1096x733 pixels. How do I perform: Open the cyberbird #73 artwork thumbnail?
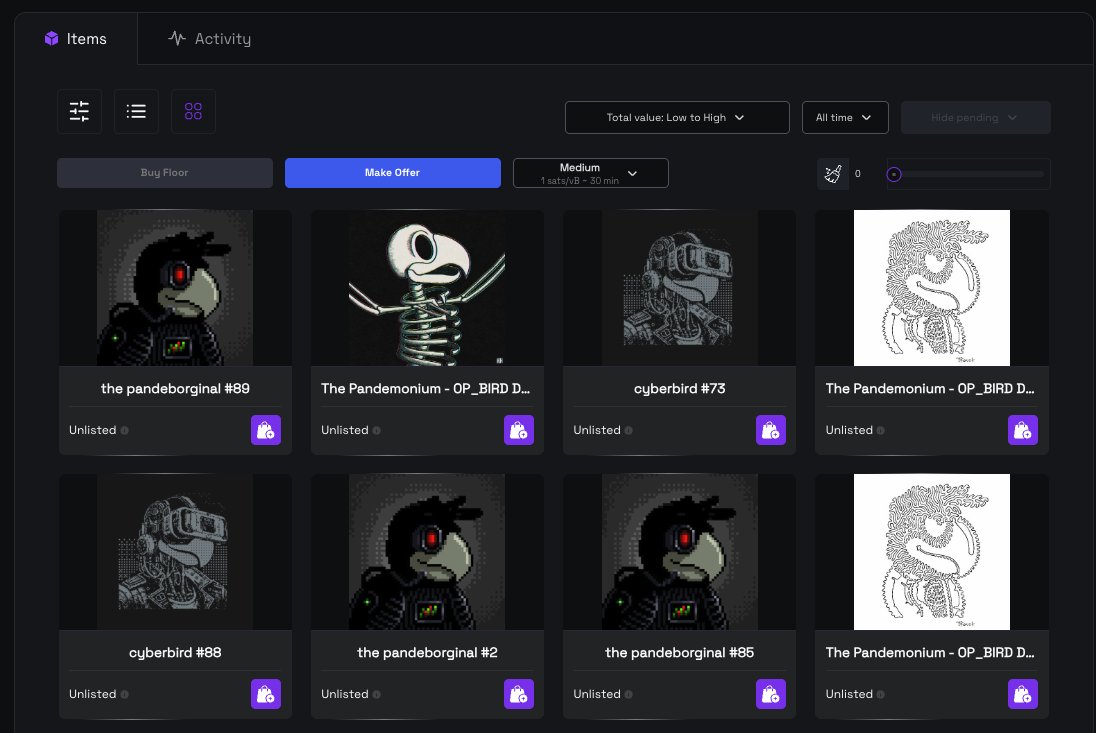click(x=679, y=288)
